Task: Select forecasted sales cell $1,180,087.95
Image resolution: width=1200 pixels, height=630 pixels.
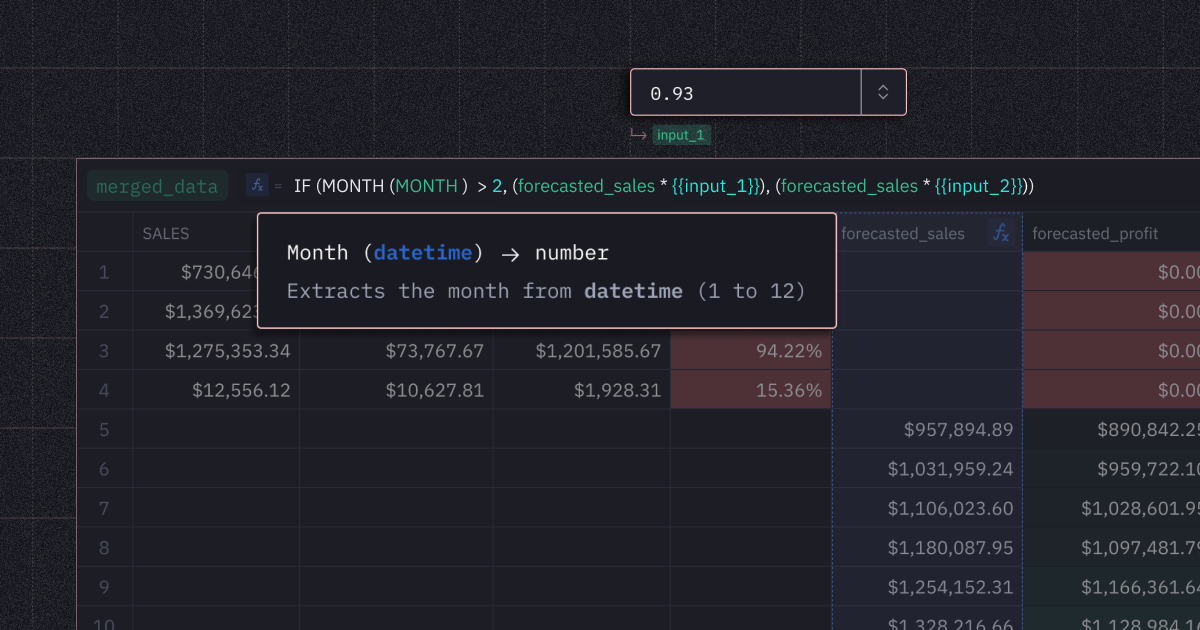Action: 927,547
